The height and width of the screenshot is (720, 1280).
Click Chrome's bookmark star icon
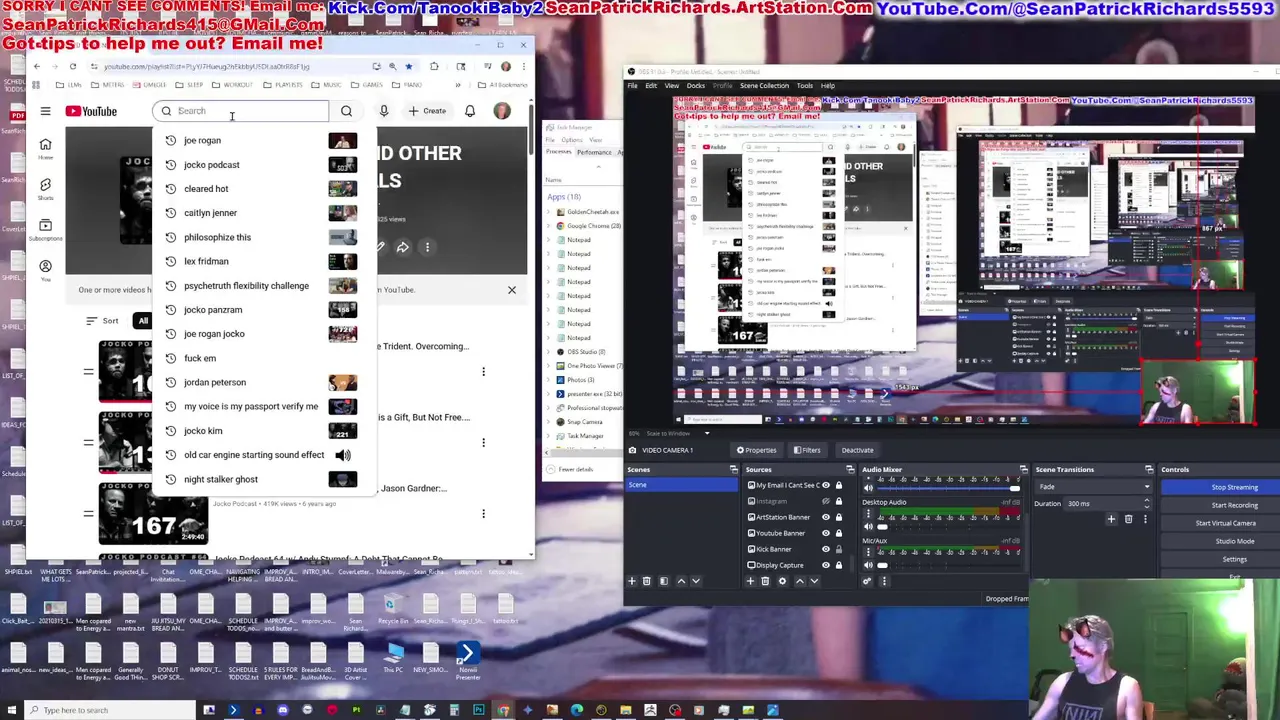[x=408, y=66]
